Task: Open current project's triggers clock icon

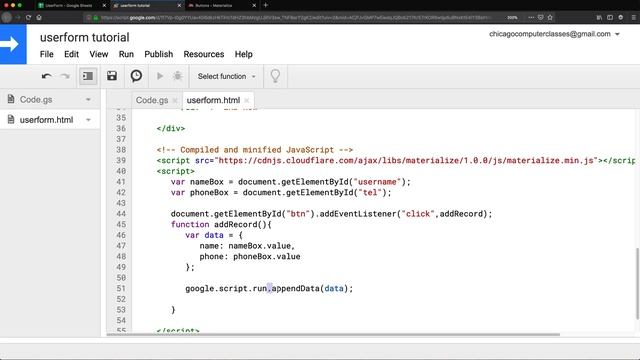Action: [136, 76]
